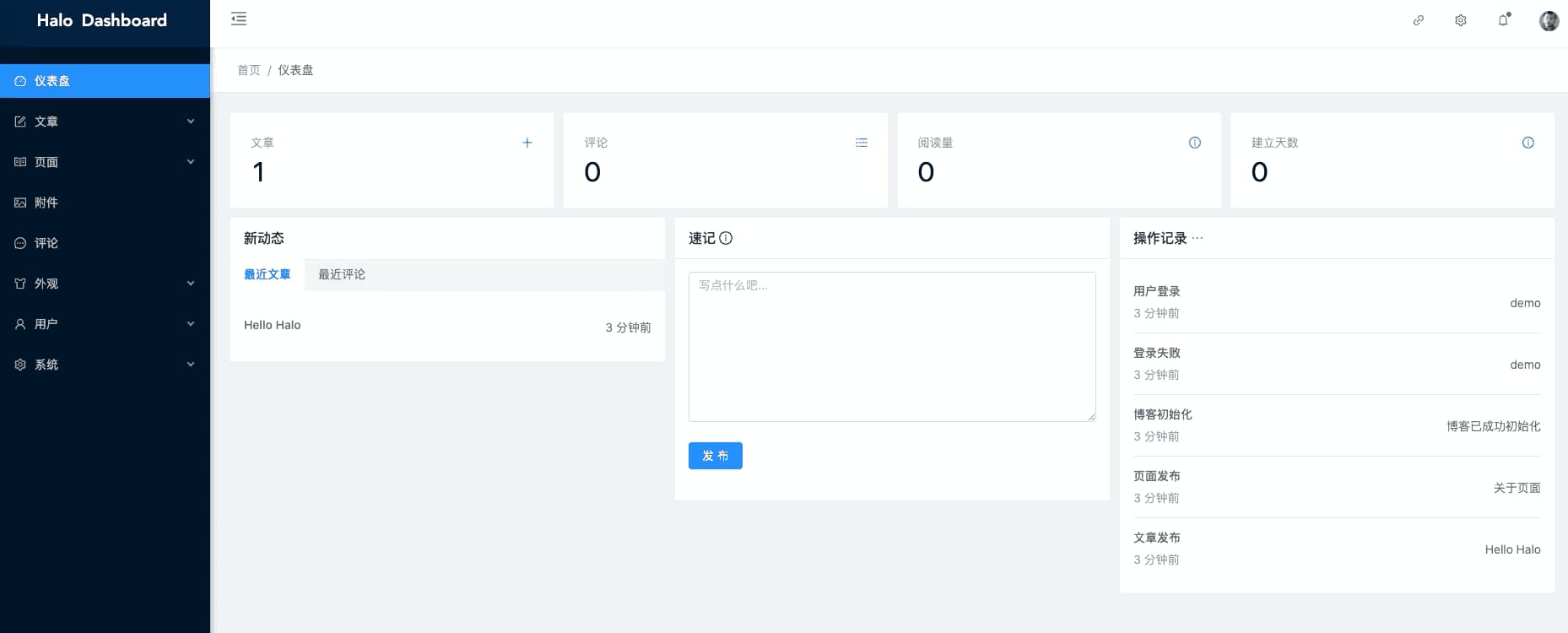Viewport: 1568px width, 633px height.
Task: Open the ellipsis menu beside 操作记录
Action: tap(1198, 238)
